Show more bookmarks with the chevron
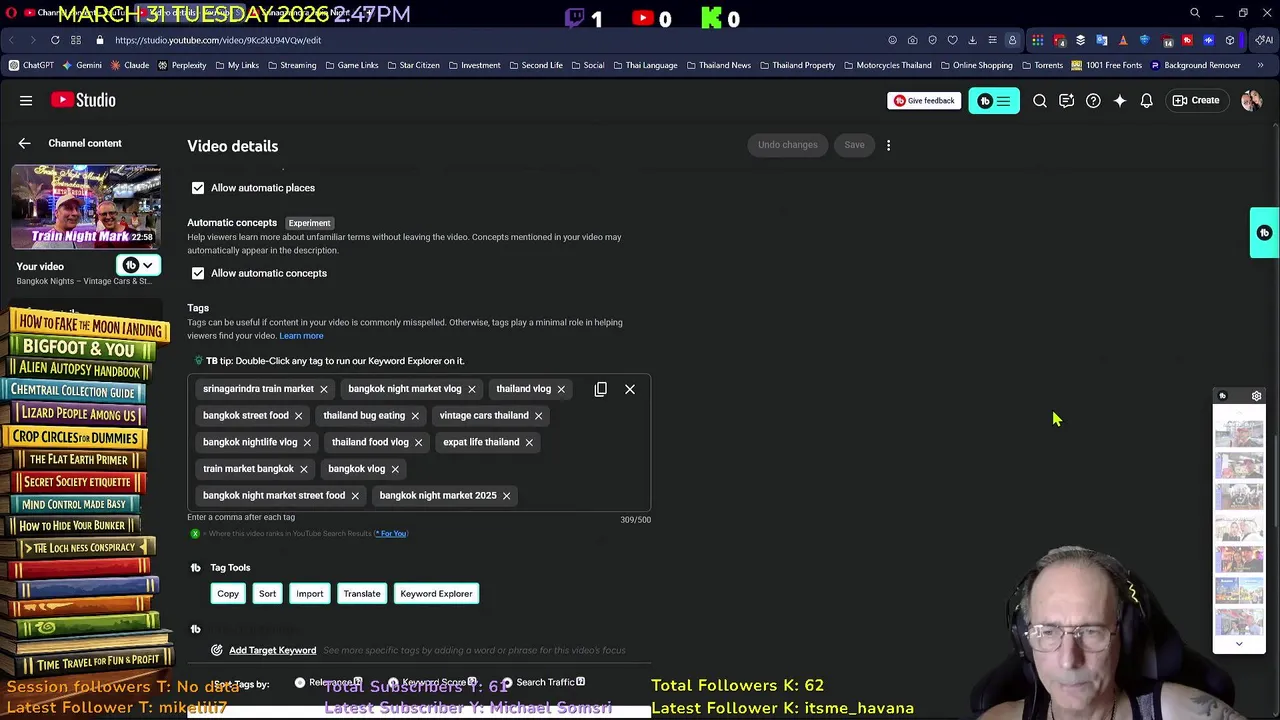This screenshot has height=720, width=1280. (x=1260, y=65)
